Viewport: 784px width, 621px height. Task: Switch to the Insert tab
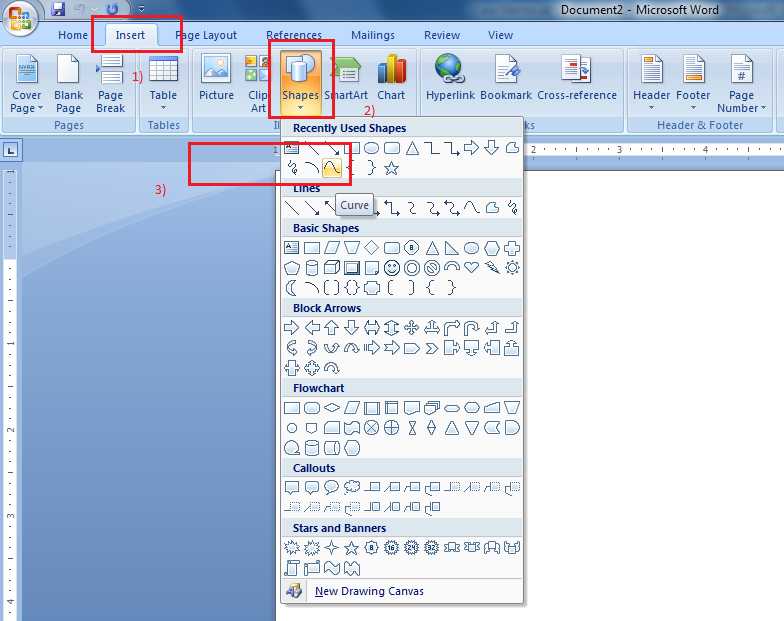130,35
